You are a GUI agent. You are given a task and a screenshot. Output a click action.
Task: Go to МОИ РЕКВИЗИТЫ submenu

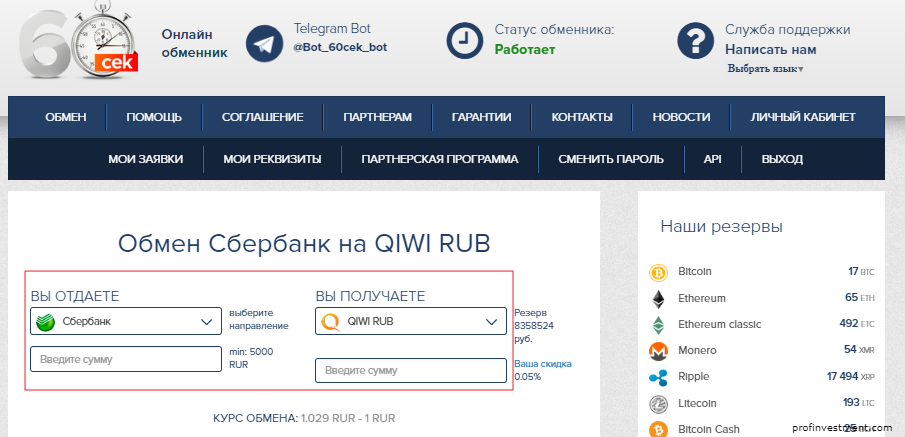click(x=272, y=159)
